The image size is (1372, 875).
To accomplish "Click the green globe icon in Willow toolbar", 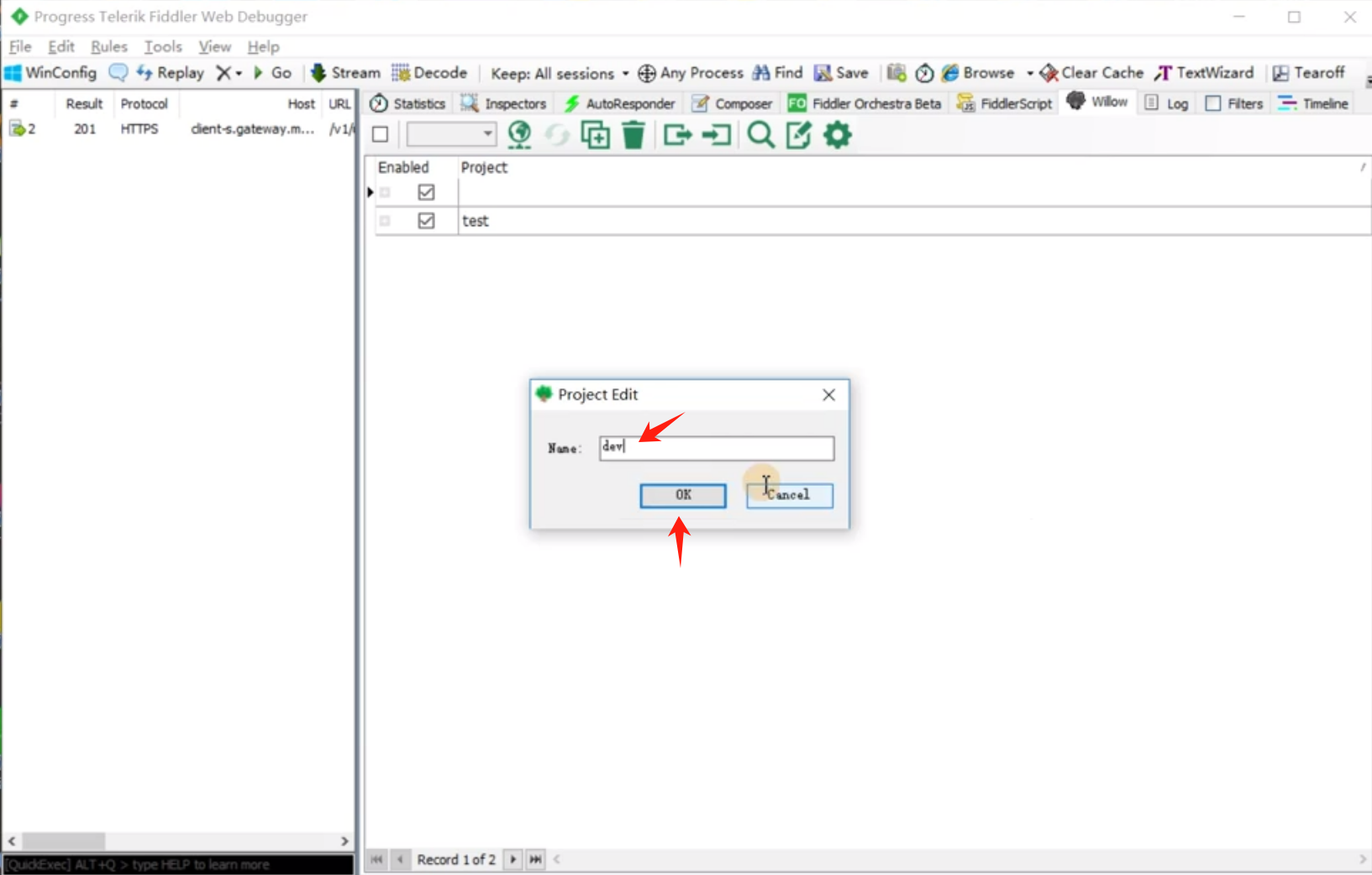I will [519, 134].
